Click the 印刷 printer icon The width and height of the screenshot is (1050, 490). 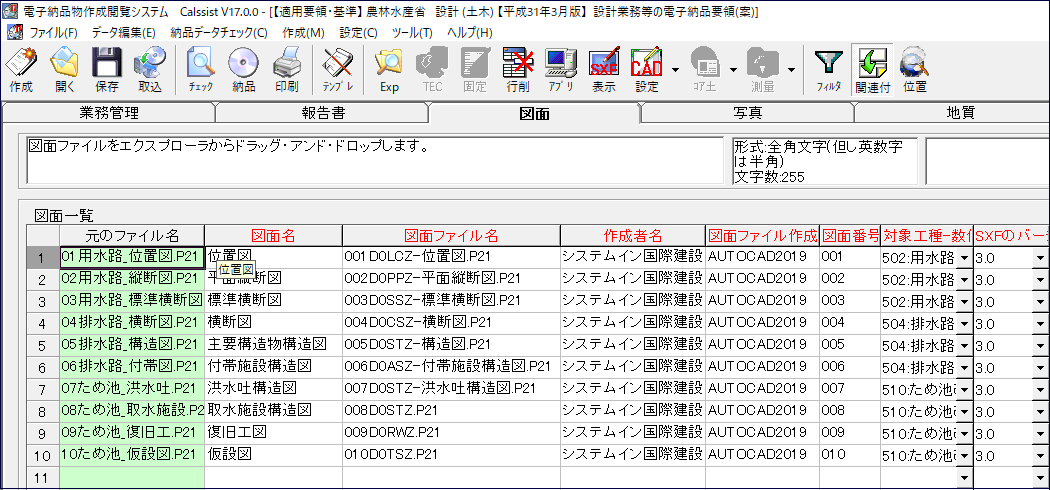pyautogui.click(x=287, y=70)
